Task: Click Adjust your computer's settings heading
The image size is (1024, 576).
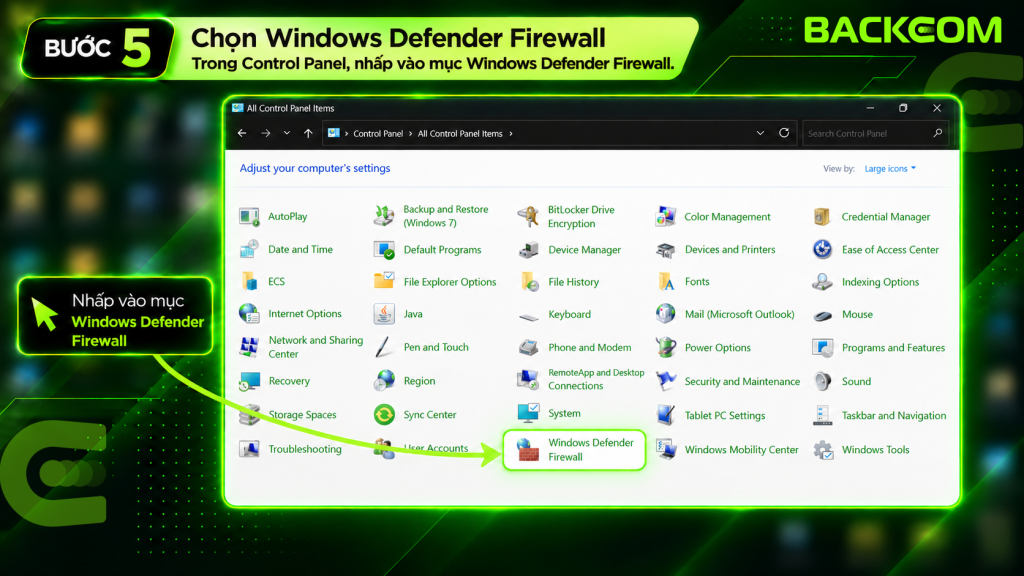Action: coord(315,168)
